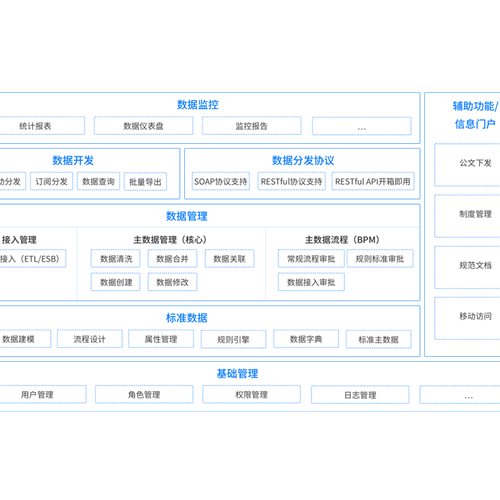Click the 数据关联 box

pyautogui.click(x=229, y=259)
